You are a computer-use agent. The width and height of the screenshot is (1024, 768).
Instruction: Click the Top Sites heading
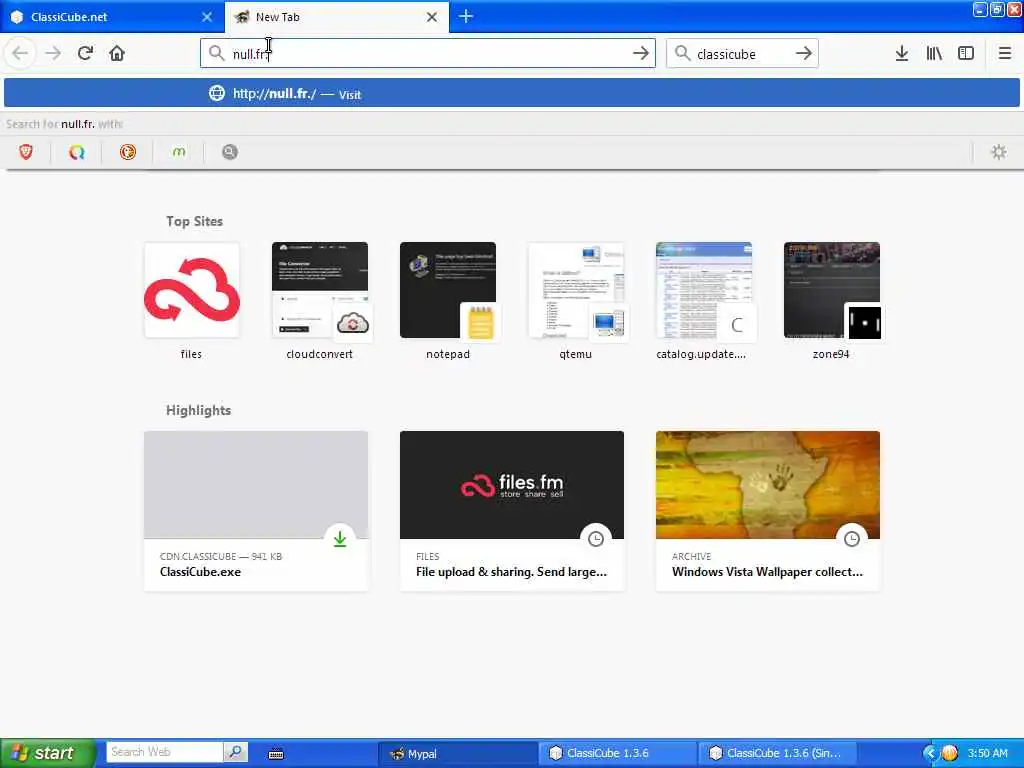[x=194, y=221]
